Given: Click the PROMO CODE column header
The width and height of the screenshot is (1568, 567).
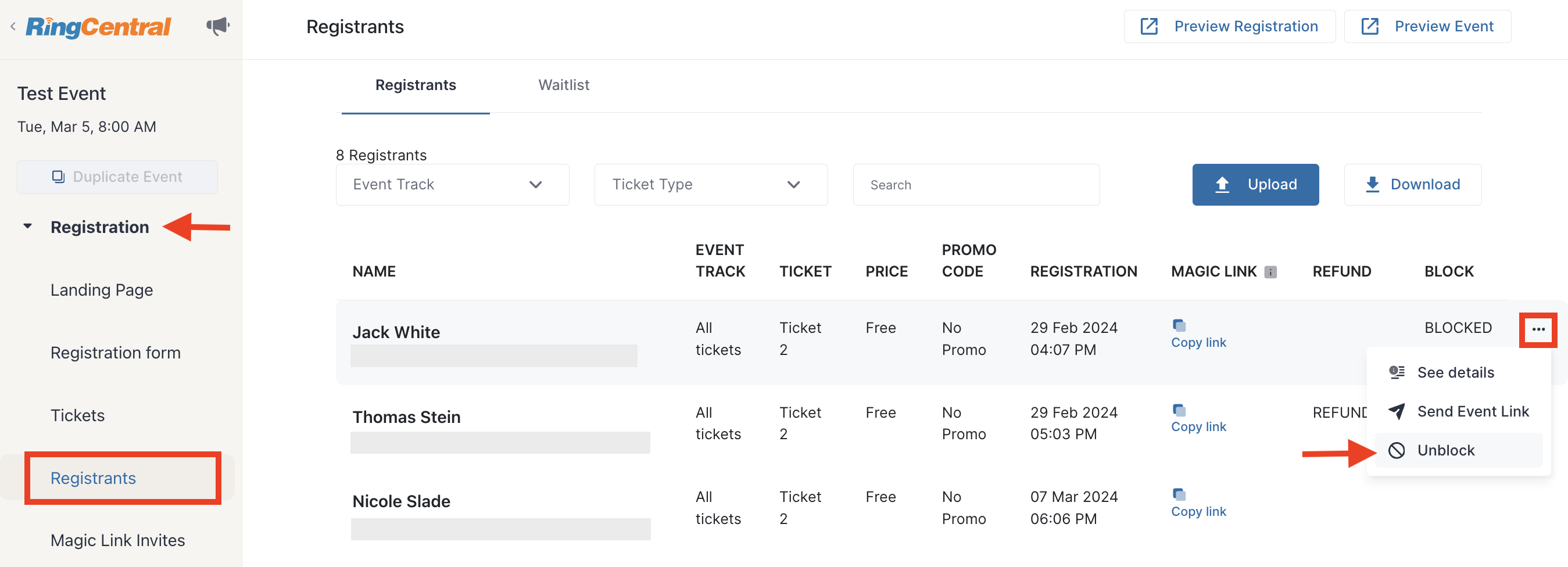Looking at the screenshot, I should click(968, 261).
